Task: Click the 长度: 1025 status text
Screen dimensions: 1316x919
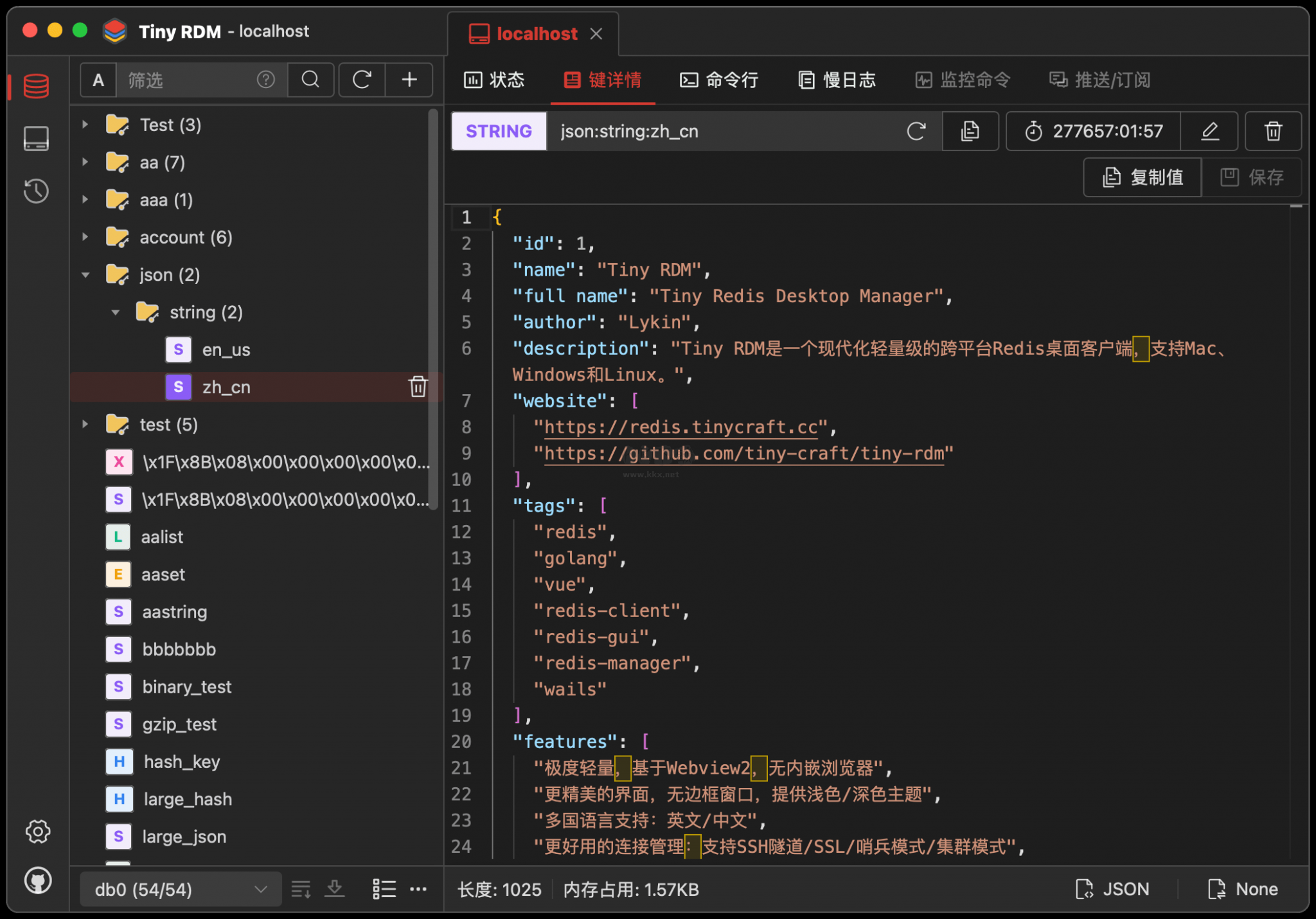Action: tap(499, 889)
